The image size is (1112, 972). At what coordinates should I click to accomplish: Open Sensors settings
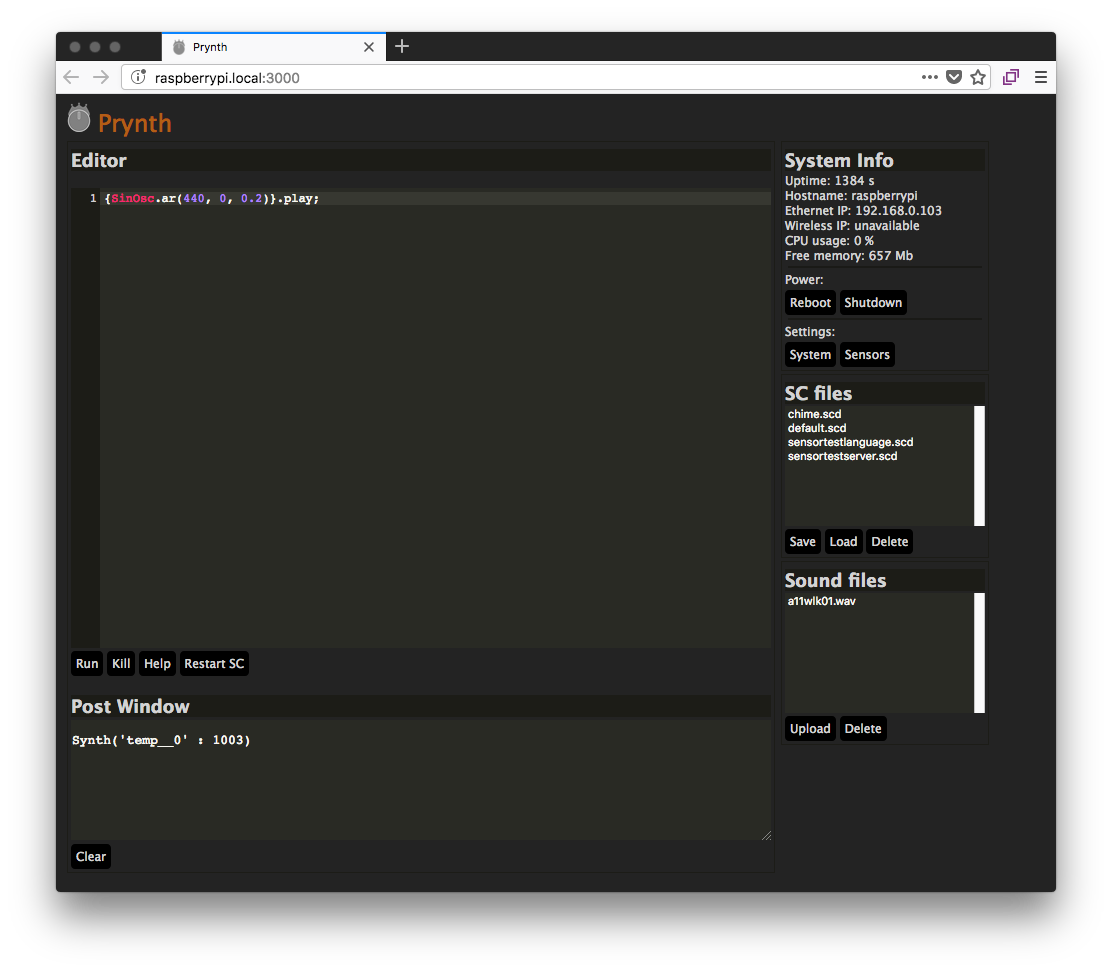[x=867, y=354]
